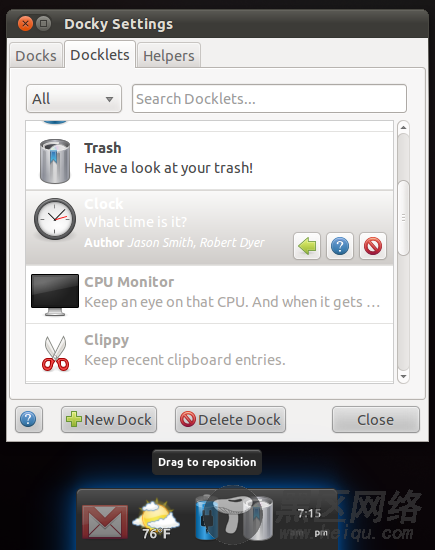Click the scrollbar up arrow
Image resolution: width=435 pixels, height=550 pixels.
tap(403, 127)
